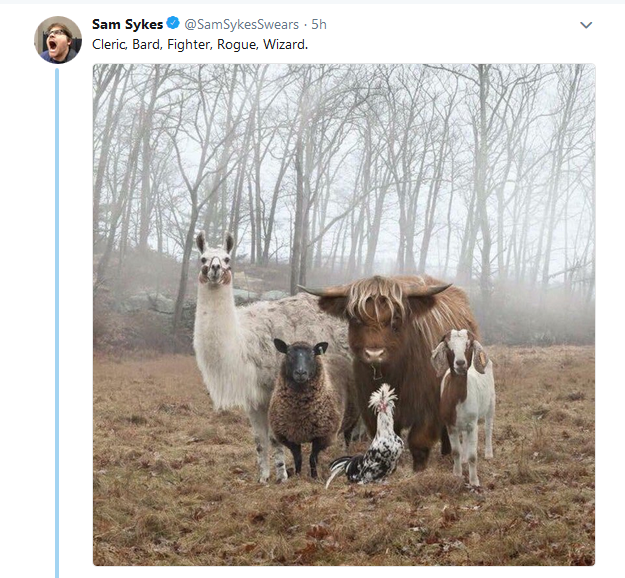Screen dimensions: 625x578
Task: Open the "5h" tweet timestamp
Action: [x=319, y=24]
